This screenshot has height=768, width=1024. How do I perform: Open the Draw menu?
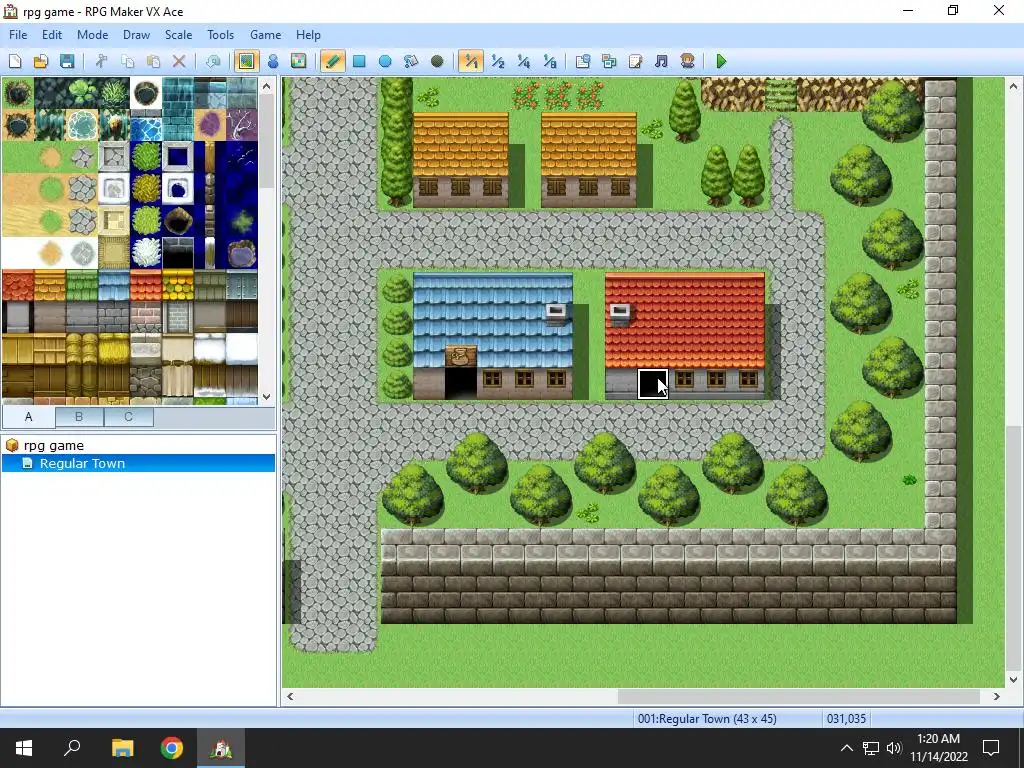(x=136, y=35)
